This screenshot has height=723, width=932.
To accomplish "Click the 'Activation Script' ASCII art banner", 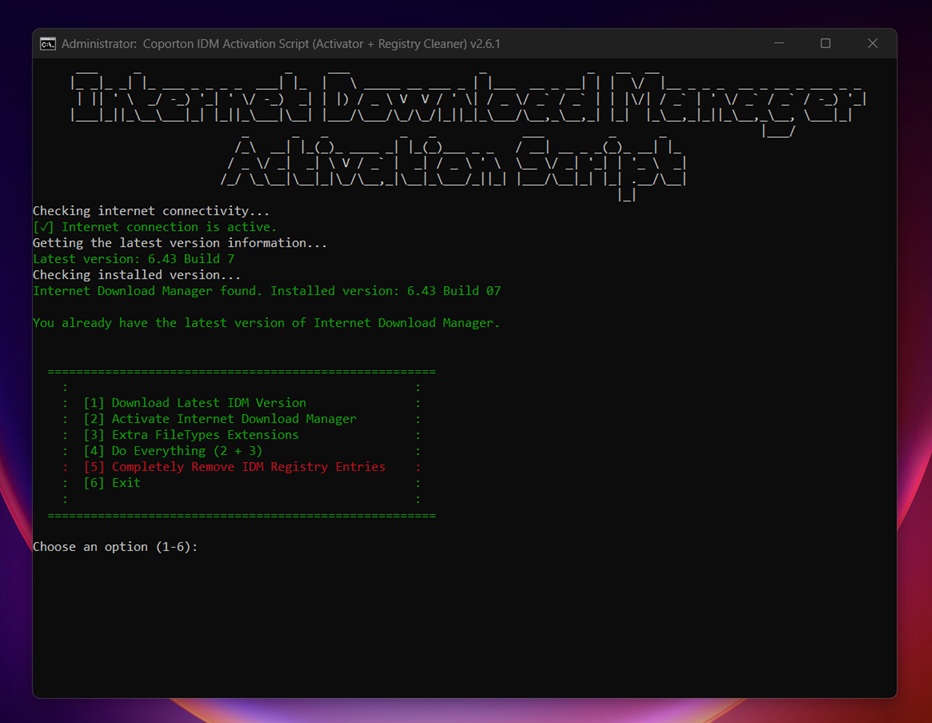I will click(454, 167).
